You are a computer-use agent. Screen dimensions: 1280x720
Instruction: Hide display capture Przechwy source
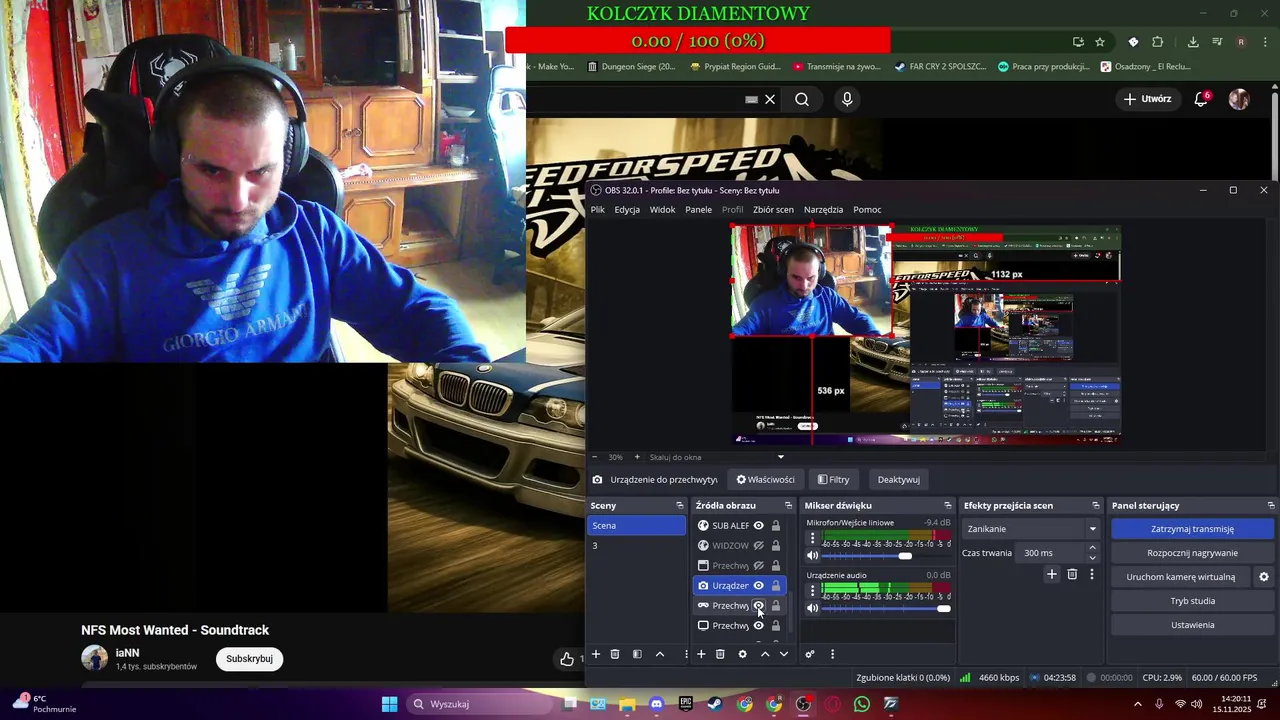pos(758,626)
